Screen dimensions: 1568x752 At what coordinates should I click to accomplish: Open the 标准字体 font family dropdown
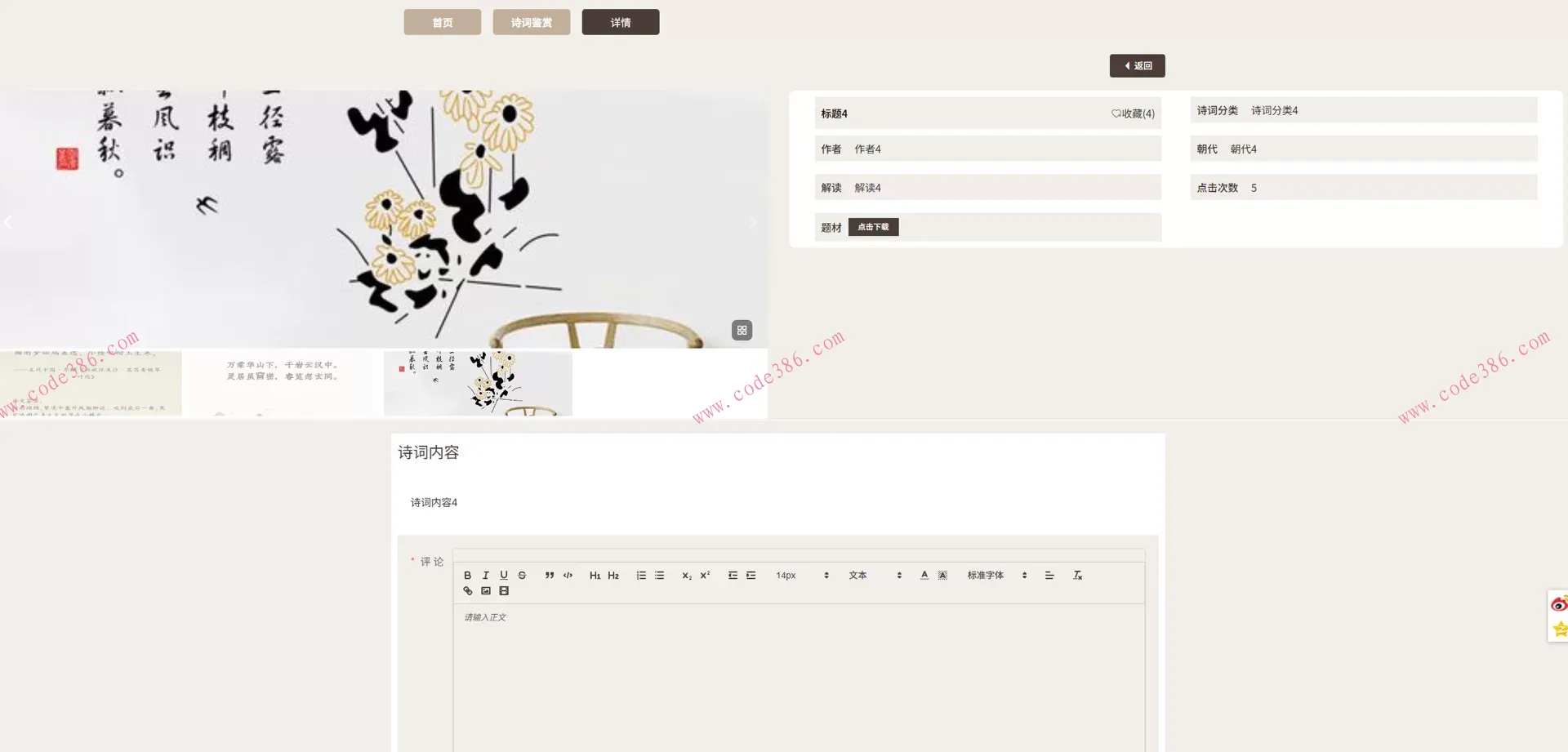point(996,576)
